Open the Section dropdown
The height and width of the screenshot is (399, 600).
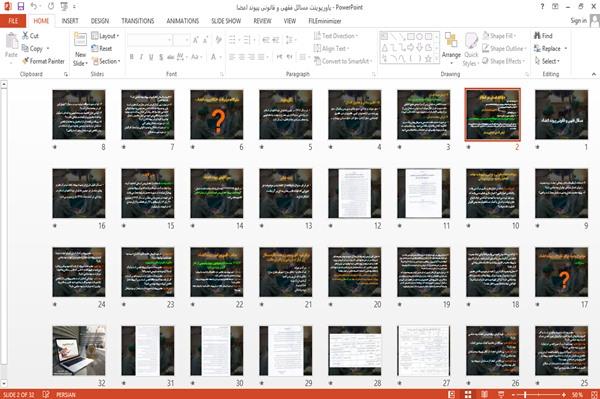[106, 61]
